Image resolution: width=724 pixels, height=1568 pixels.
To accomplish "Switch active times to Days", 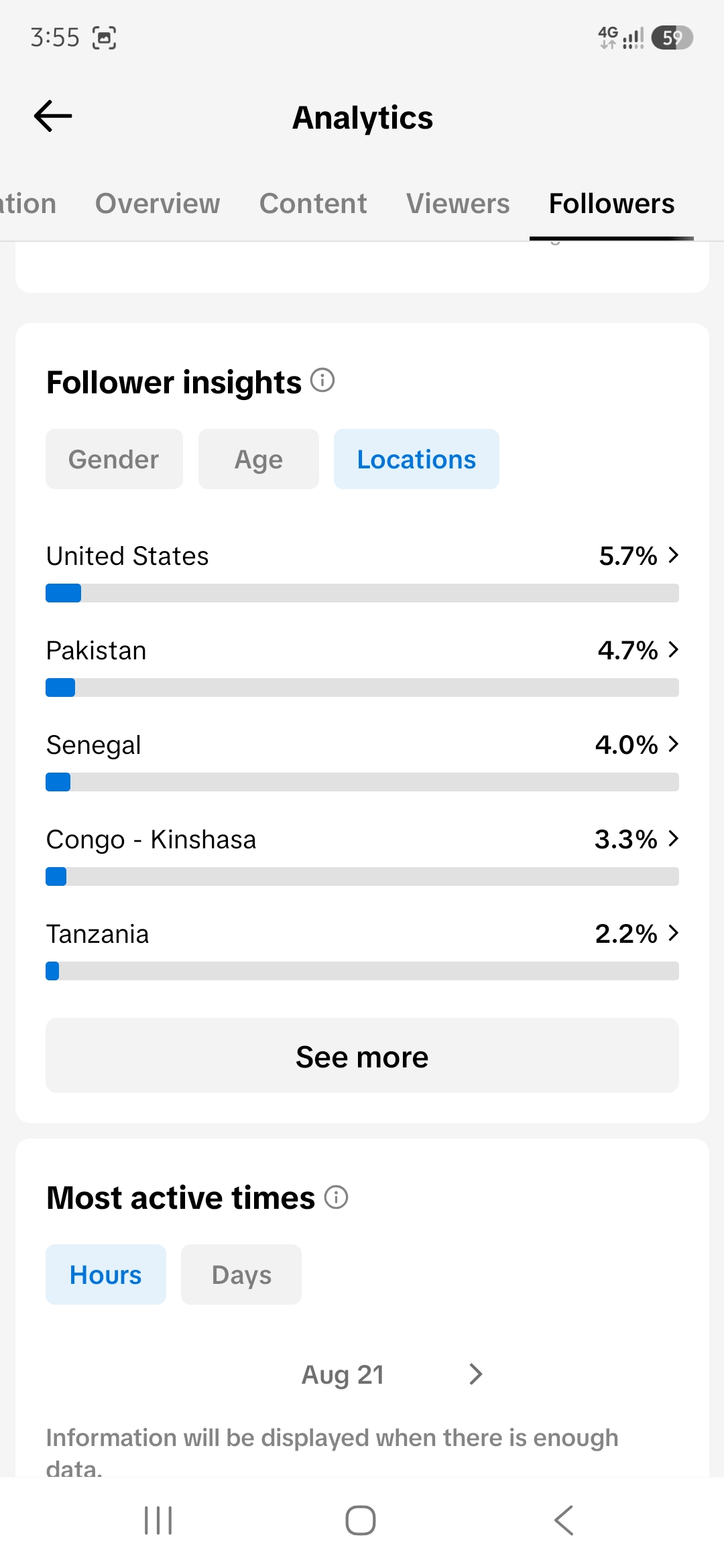I will click(x=241, y=1275).
